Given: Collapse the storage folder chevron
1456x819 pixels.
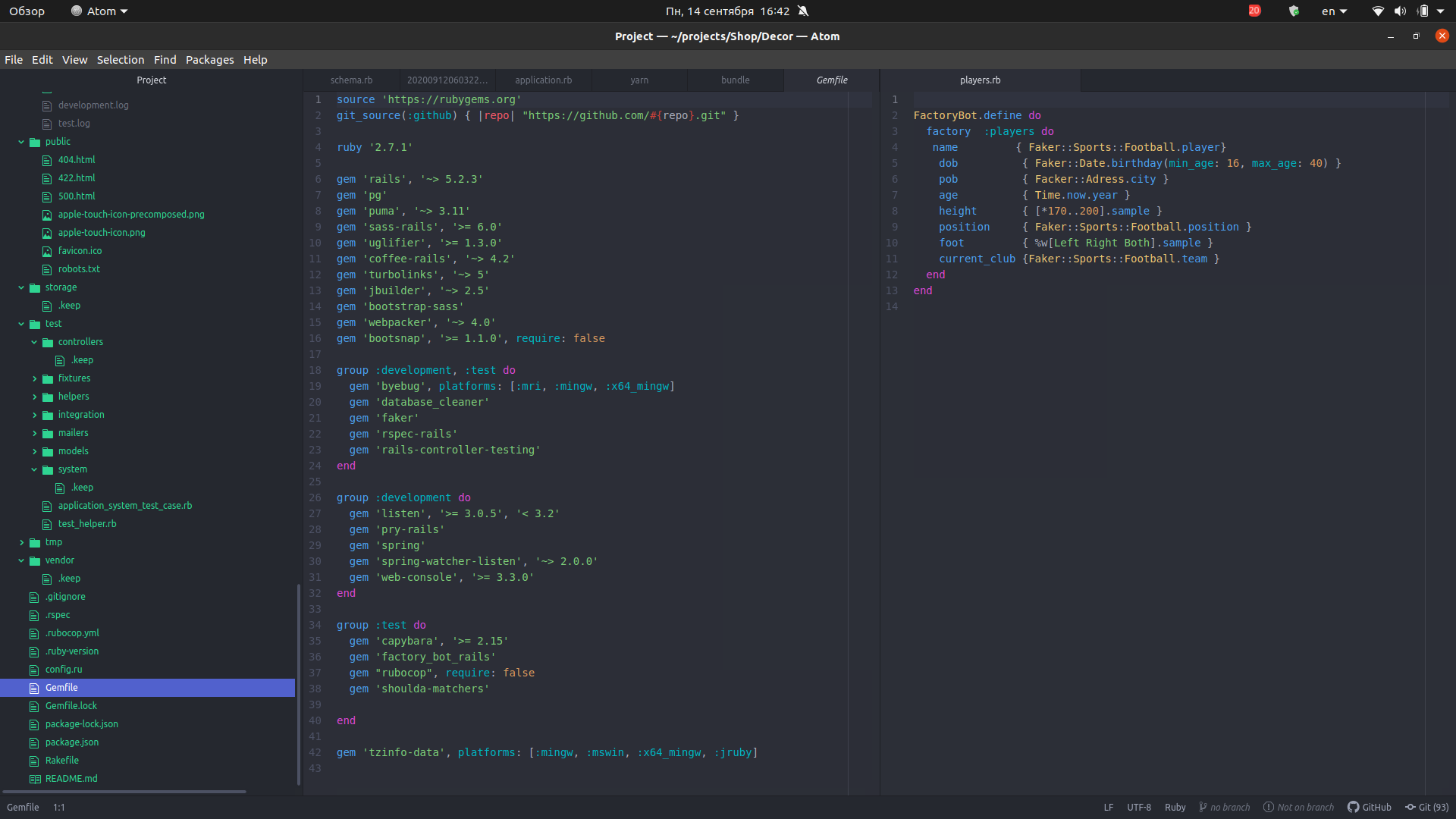Looking at the screenshot, I should (21, 287).
